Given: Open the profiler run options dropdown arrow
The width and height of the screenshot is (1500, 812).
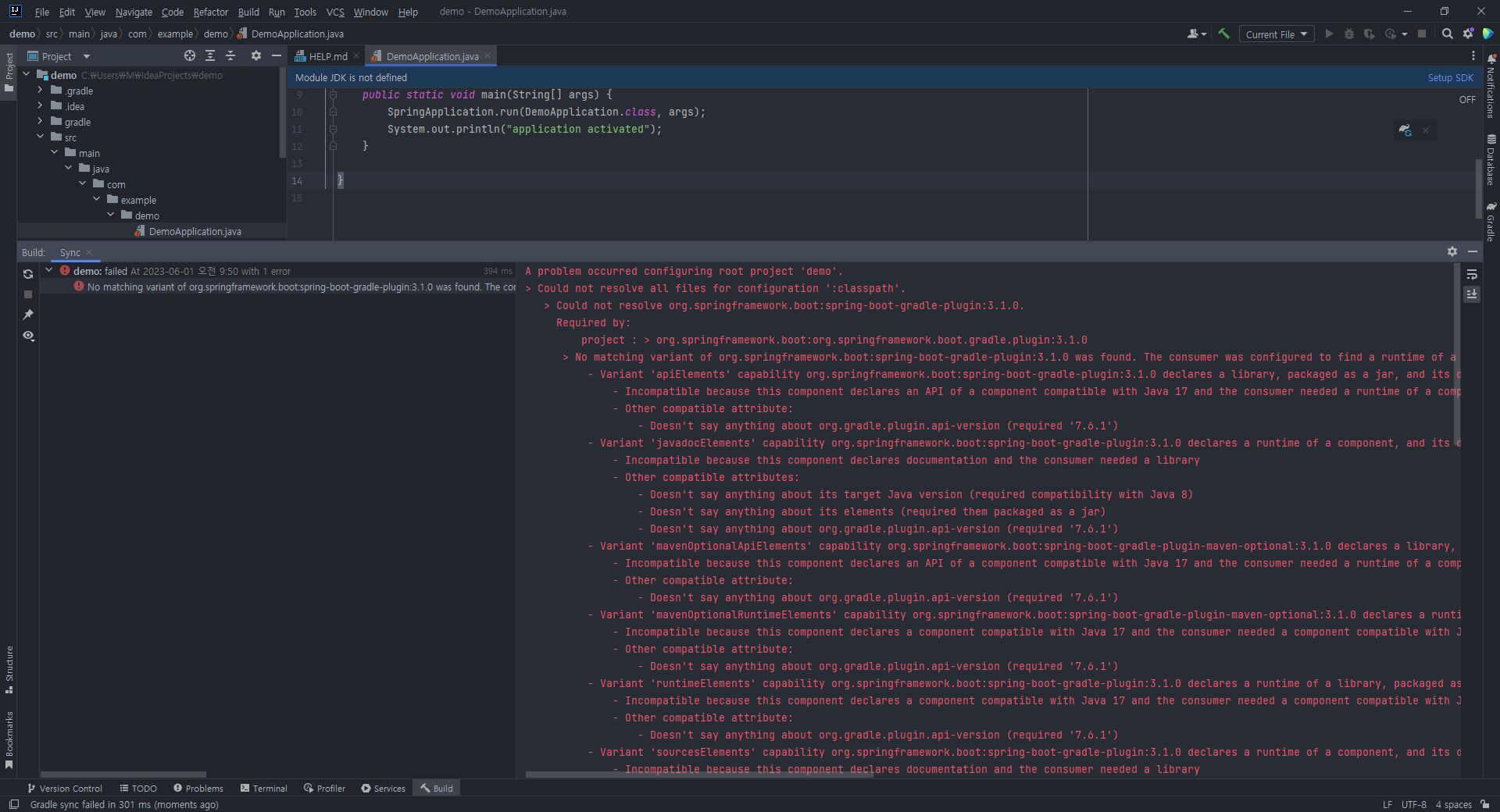Looking at the screenshot, I should pos(1404,34).
